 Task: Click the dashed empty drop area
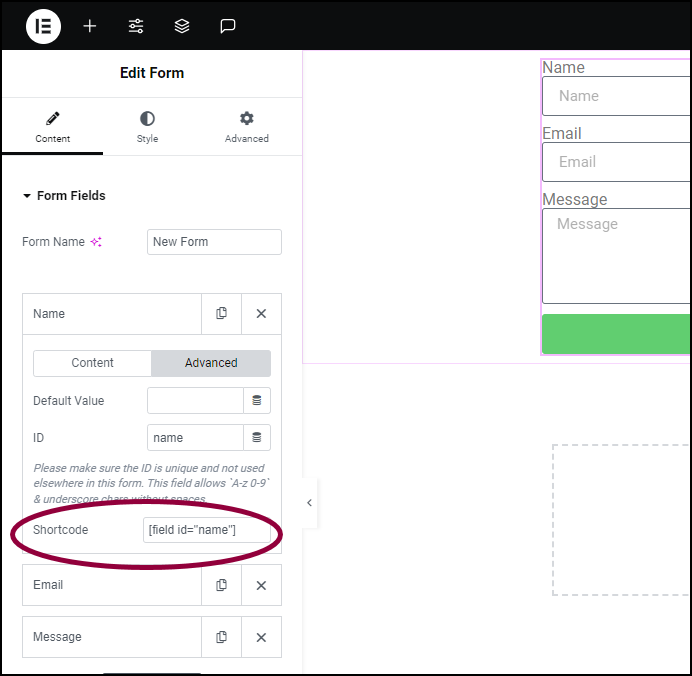coord(621,520)
